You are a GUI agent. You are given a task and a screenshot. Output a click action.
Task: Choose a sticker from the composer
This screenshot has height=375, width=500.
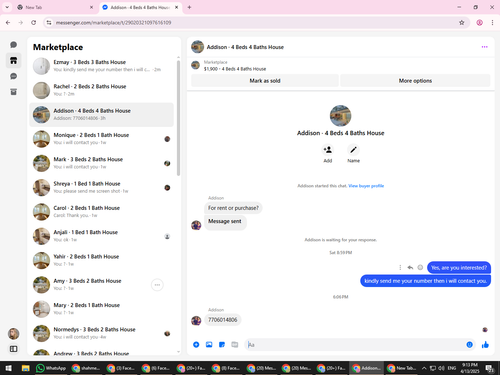point(222,345)
